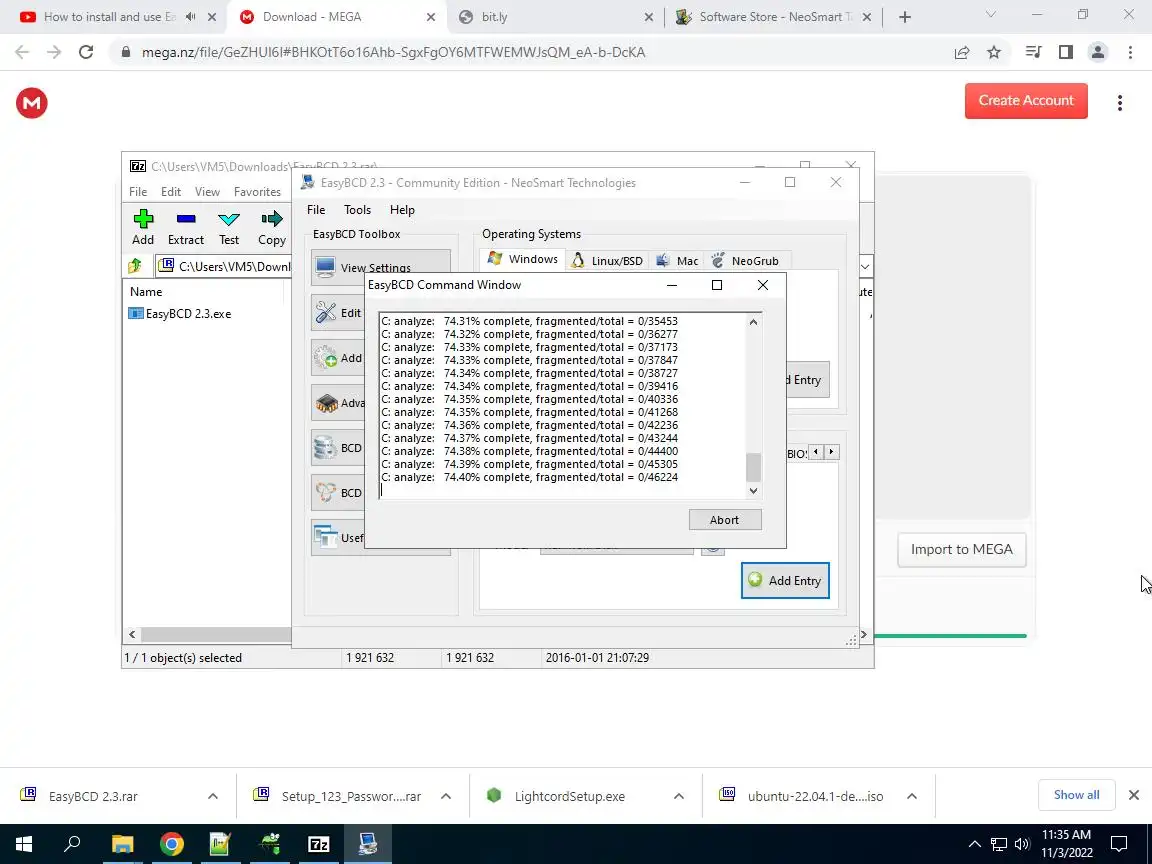Click the Edit Boot Menu wrench icon
This screenshot has height=864, width=1152.
coord(325,312)
